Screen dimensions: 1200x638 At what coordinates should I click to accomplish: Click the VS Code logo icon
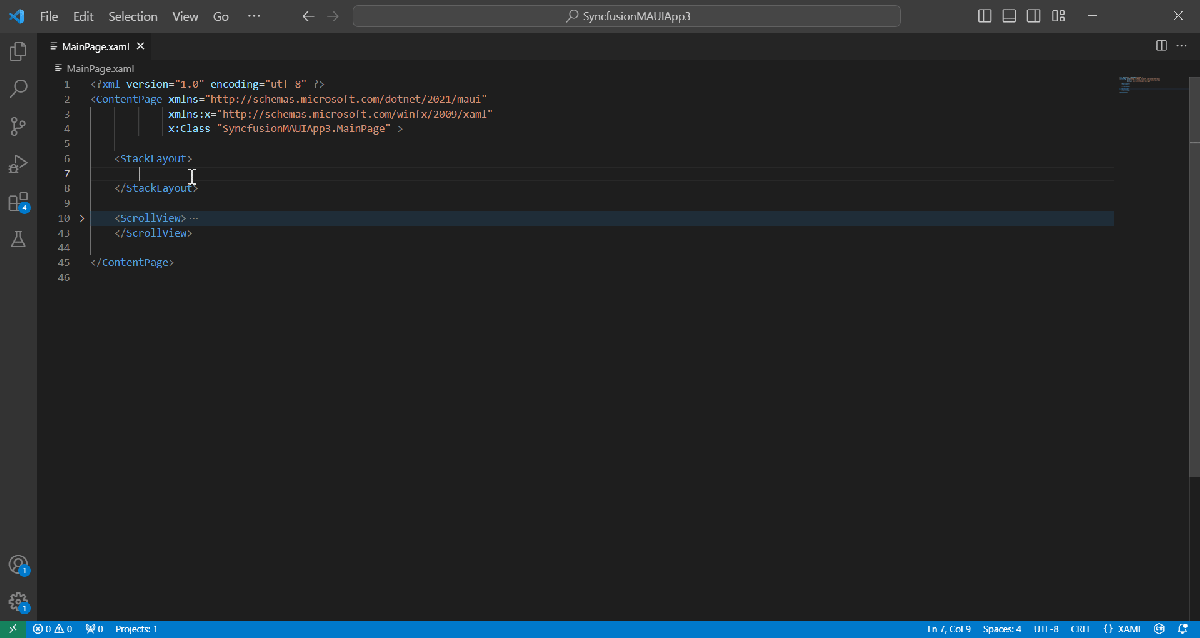(x=16, y=16)
